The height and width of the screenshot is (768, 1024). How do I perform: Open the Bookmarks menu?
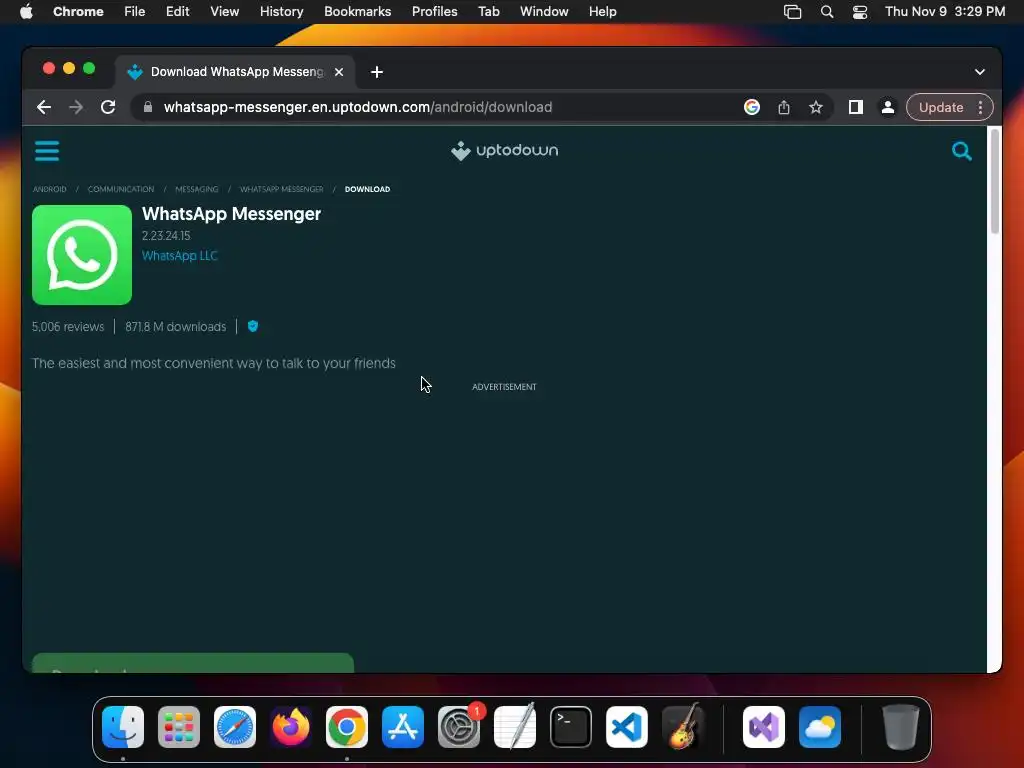coord(357,12)
